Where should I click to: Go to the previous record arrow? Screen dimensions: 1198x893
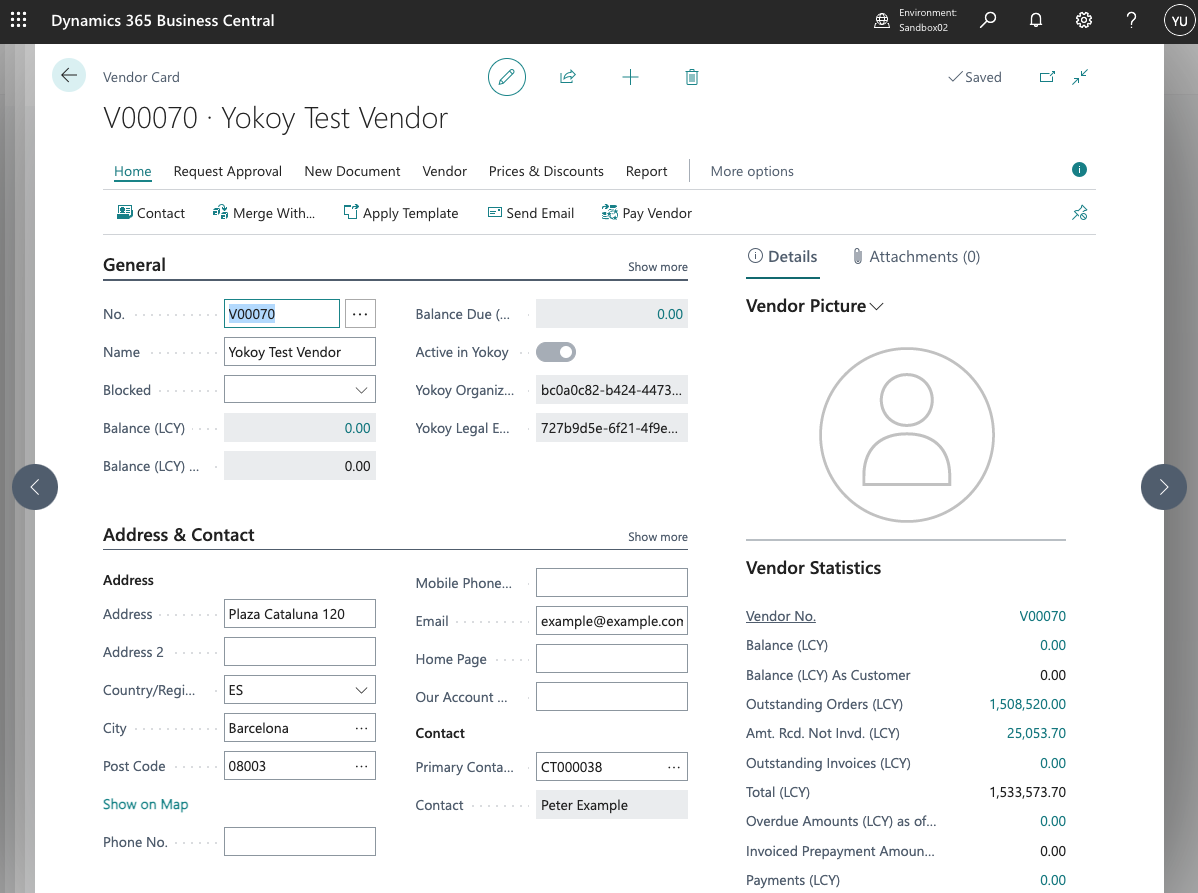coord(35,487)
